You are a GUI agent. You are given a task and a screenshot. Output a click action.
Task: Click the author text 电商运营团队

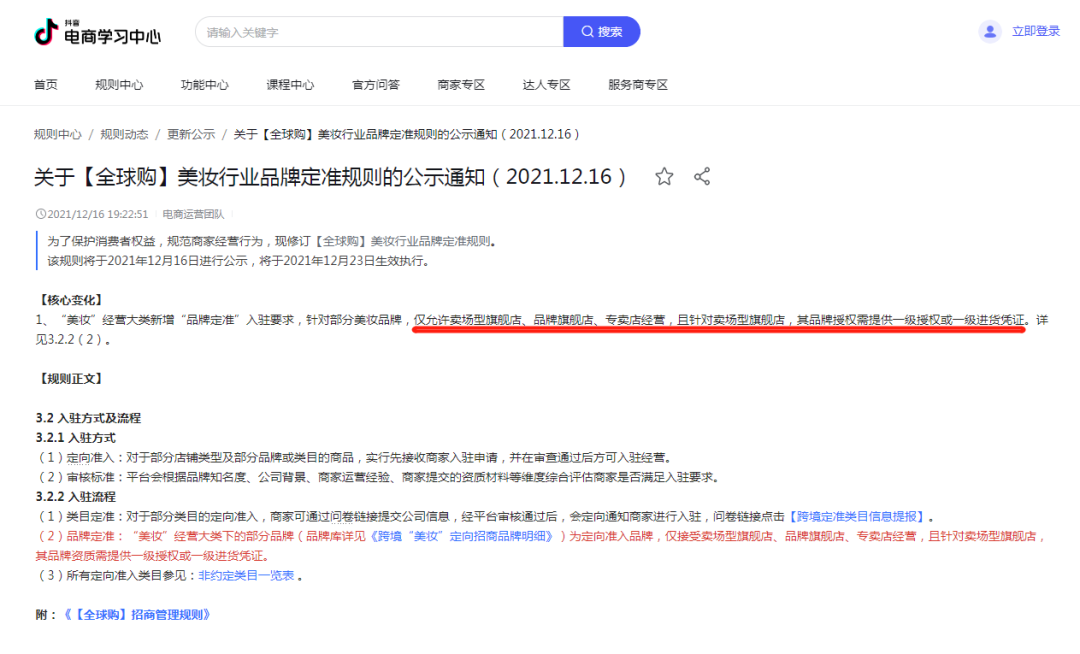click(x=193, y=214)
